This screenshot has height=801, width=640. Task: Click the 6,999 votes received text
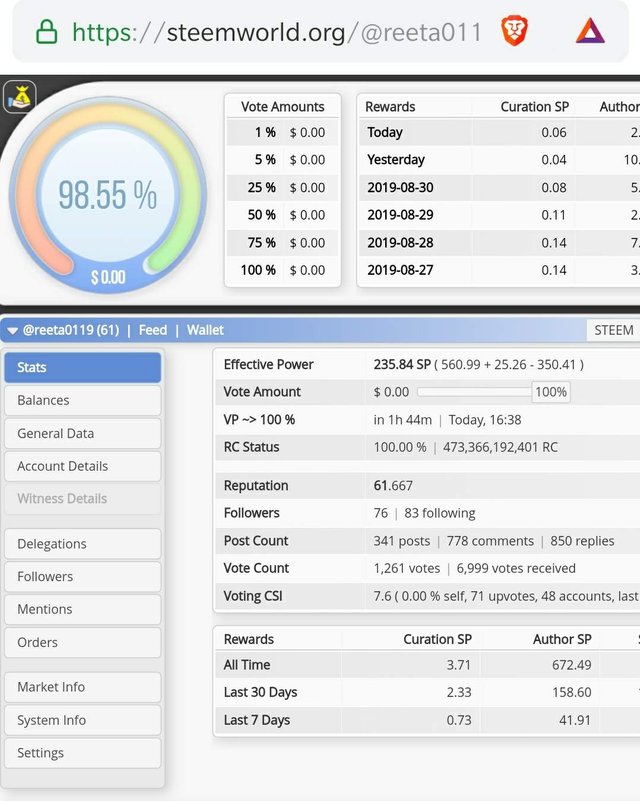pyautogui.click(x=516, y=568)
